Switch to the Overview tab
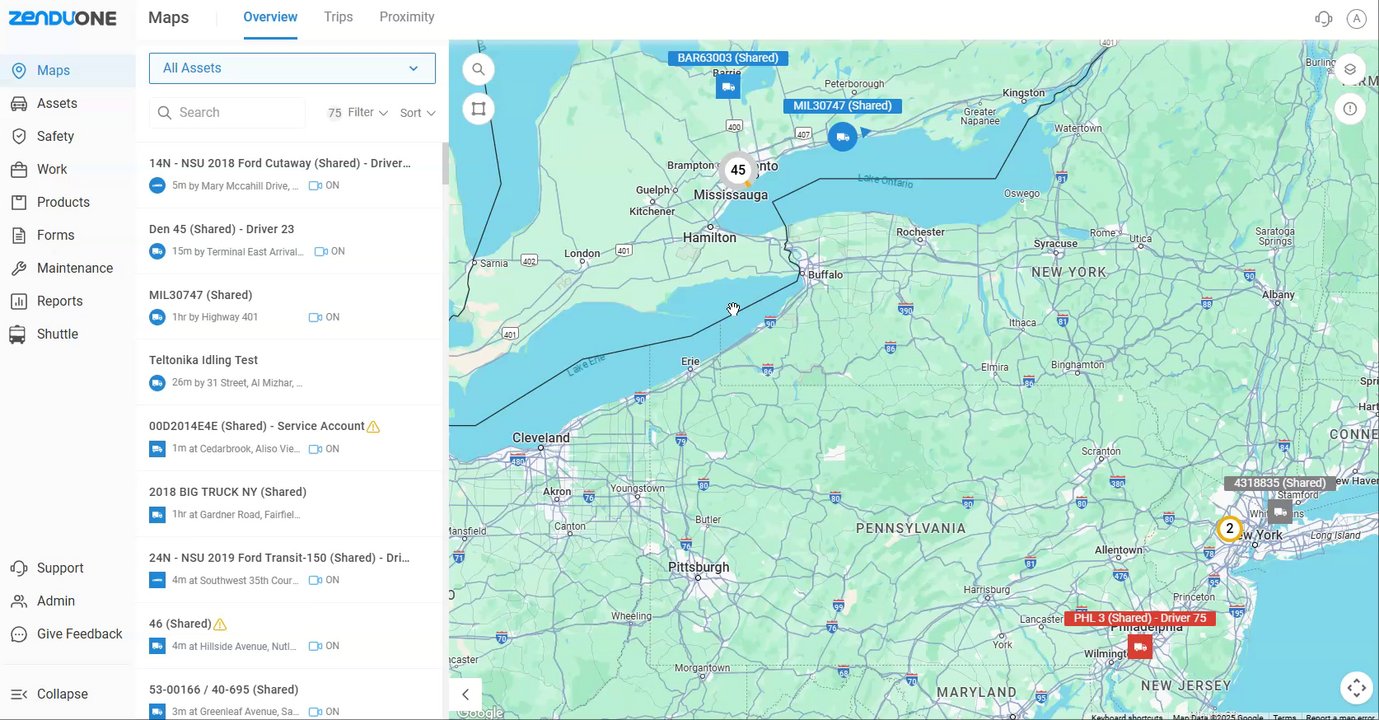 coord(270,17)
